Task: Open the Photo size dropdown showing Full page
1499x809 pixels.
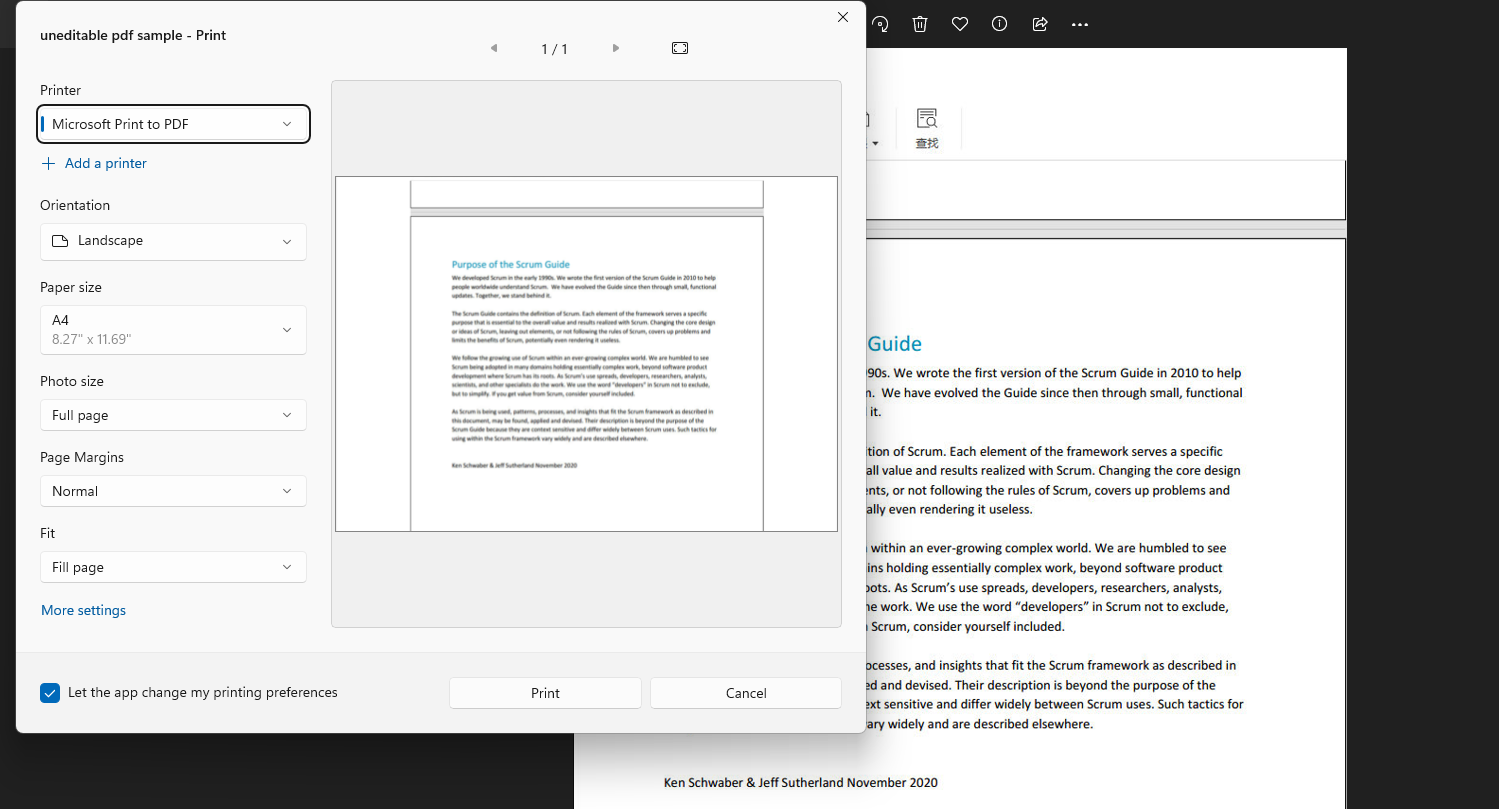Action: tap(173, 415)
